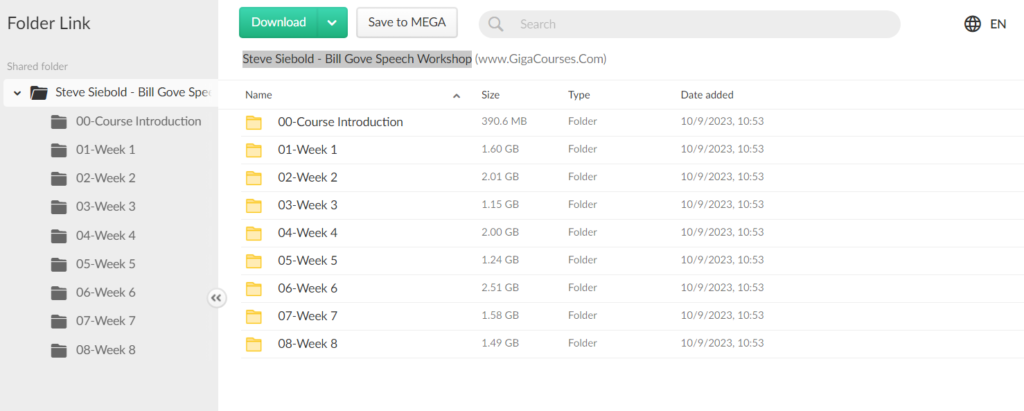Click the yellow folder icon for 04-Week 4
The height and width of the screenshot is (411, 1024).
(x=254, y=233)
